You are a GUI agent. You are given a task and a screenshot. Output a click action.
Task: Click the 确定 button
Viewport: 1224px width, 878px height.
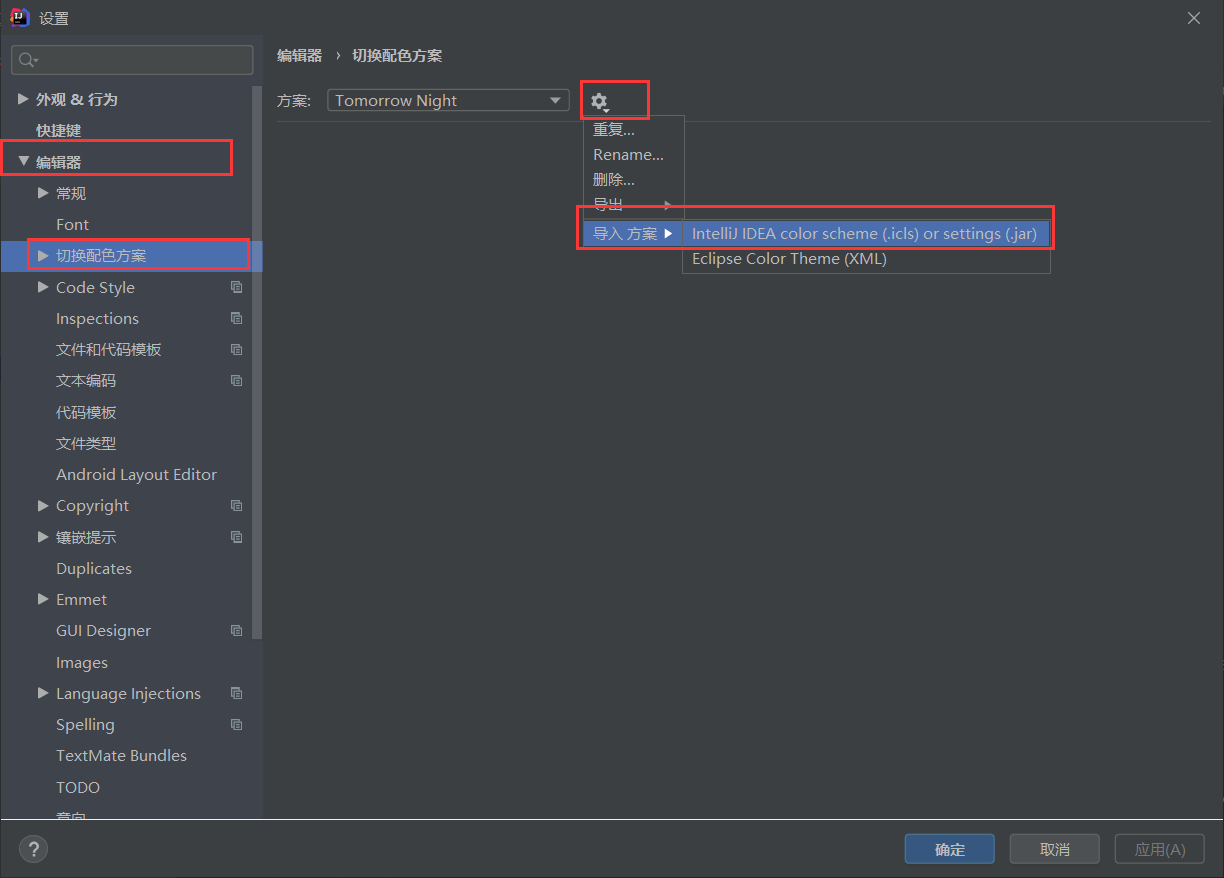point(950,849)
